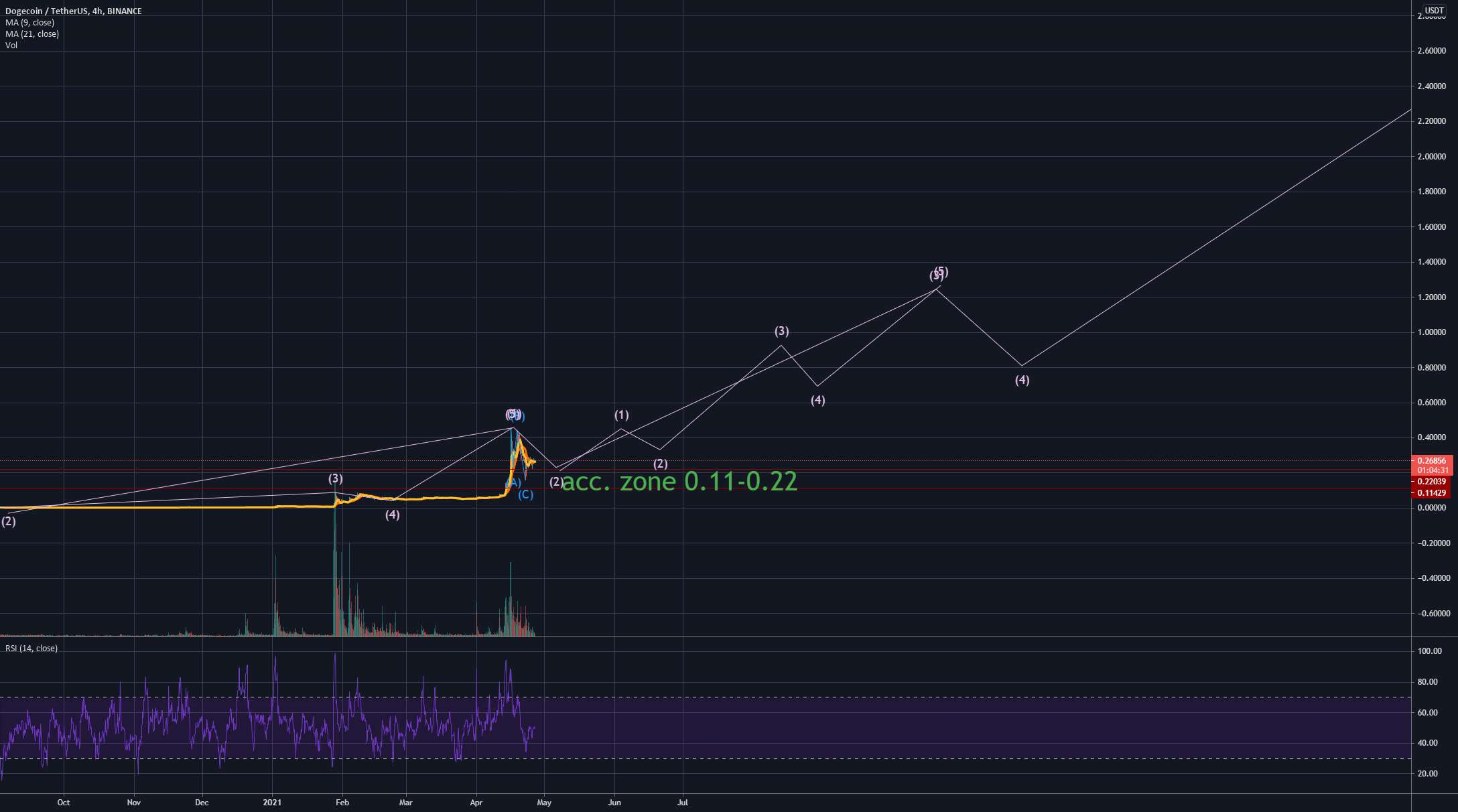Select the MA (9, close) indicator legend
The image size is (1458, 812).
pos(30,23)
